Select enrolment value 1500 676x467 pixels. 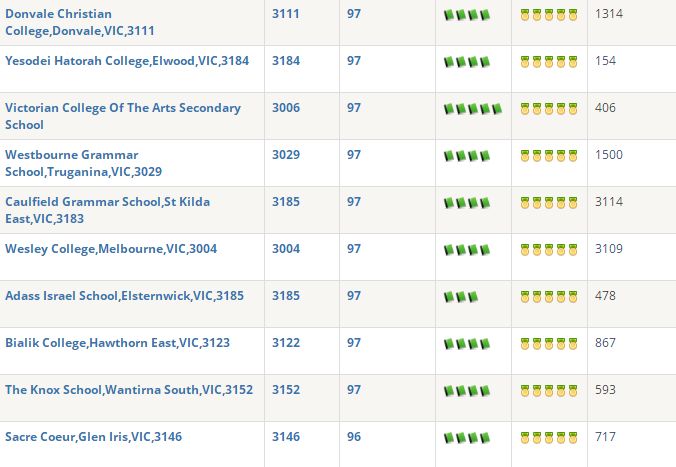[x=609, y=155]
